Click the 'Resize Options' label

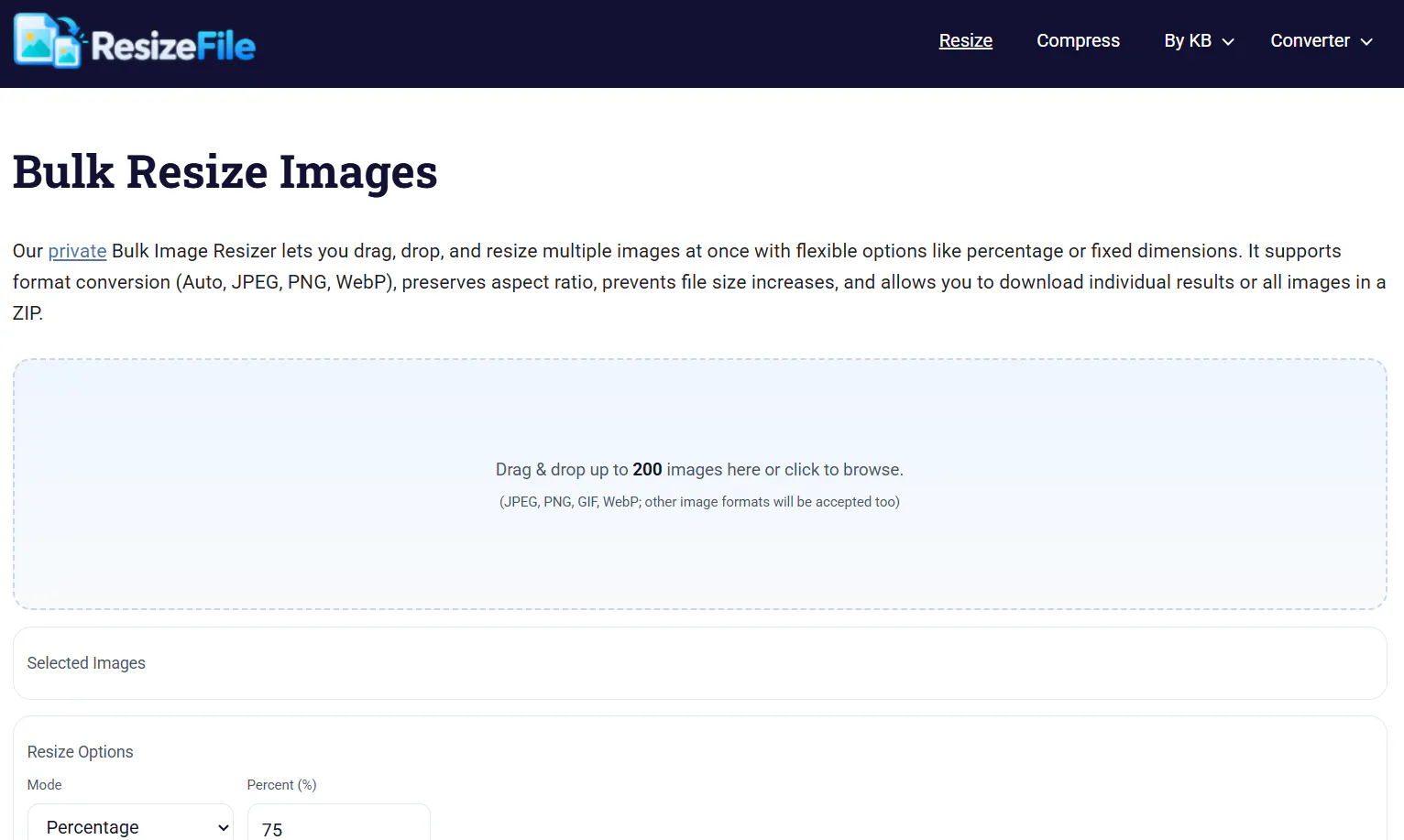point(81,752)
